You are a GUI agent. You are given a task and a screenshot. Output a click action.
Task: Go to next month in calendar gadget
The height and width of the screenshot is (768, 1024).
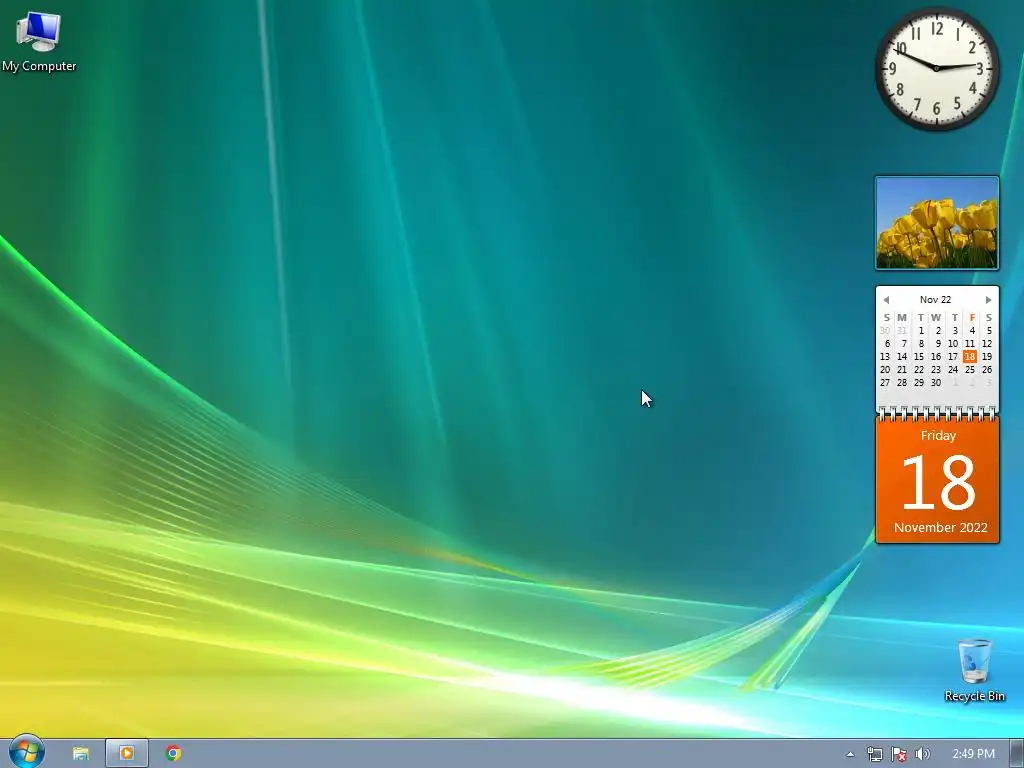[x=988, y=300]
